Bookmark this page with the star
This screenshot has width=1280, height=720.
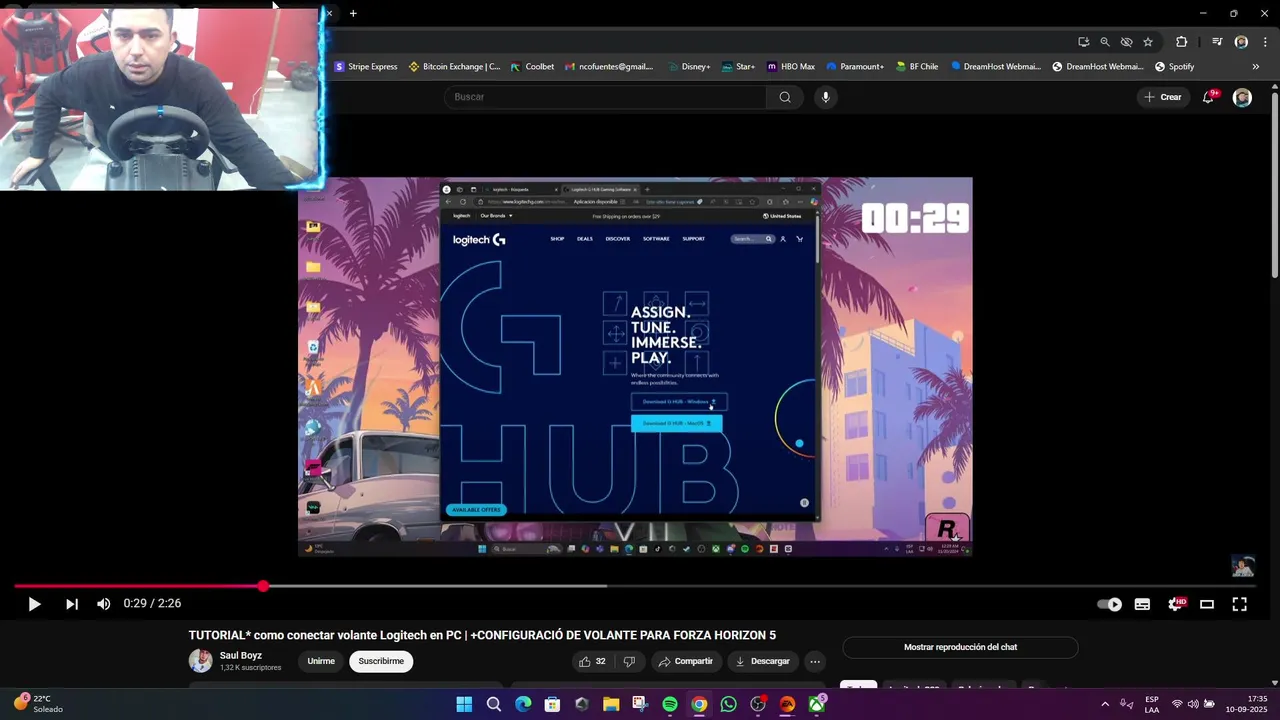tap(1148, 42)
